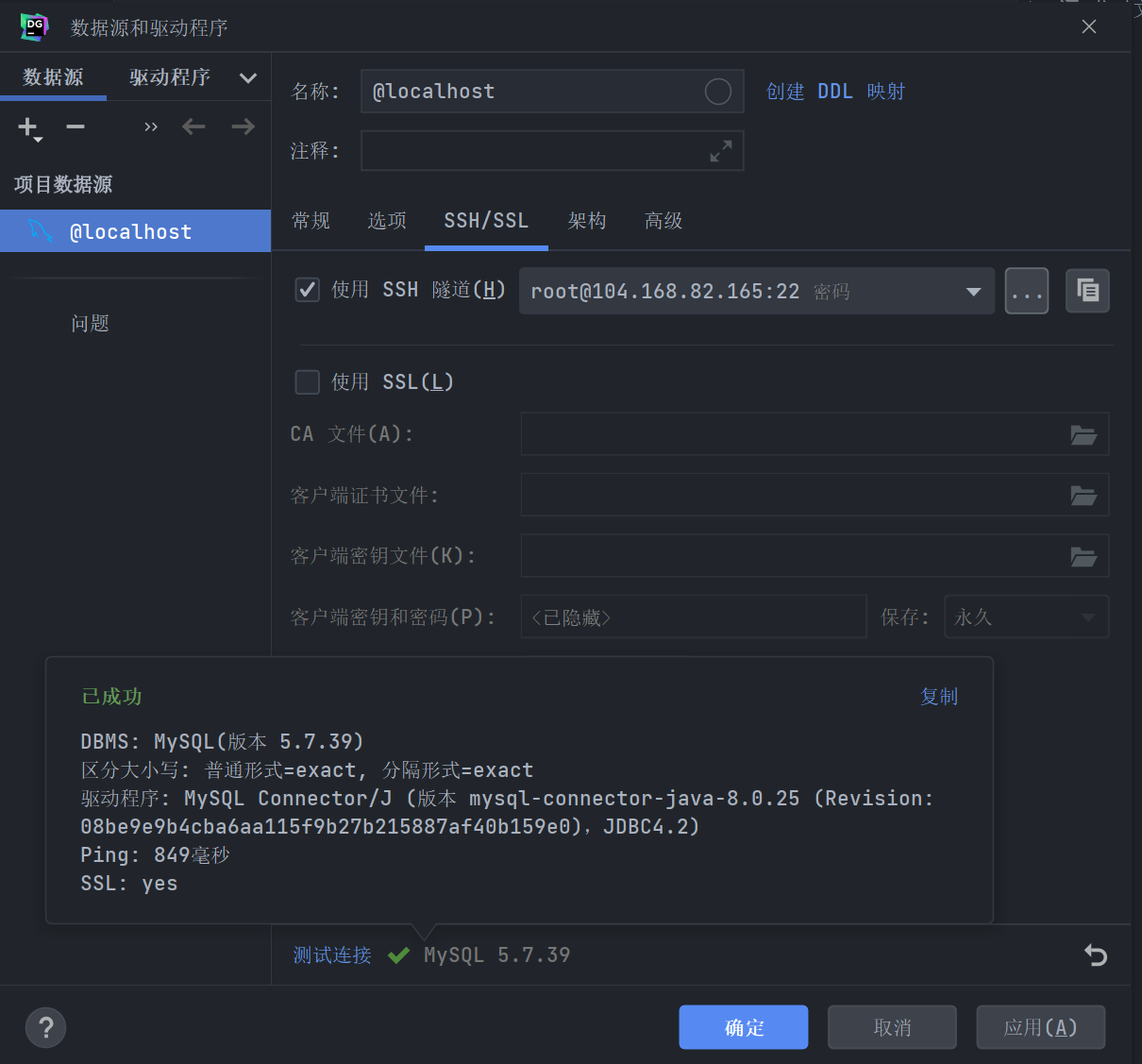Click the back navigation arrow icon
The image size is (1142, 1064).
(x=193, y=126)
